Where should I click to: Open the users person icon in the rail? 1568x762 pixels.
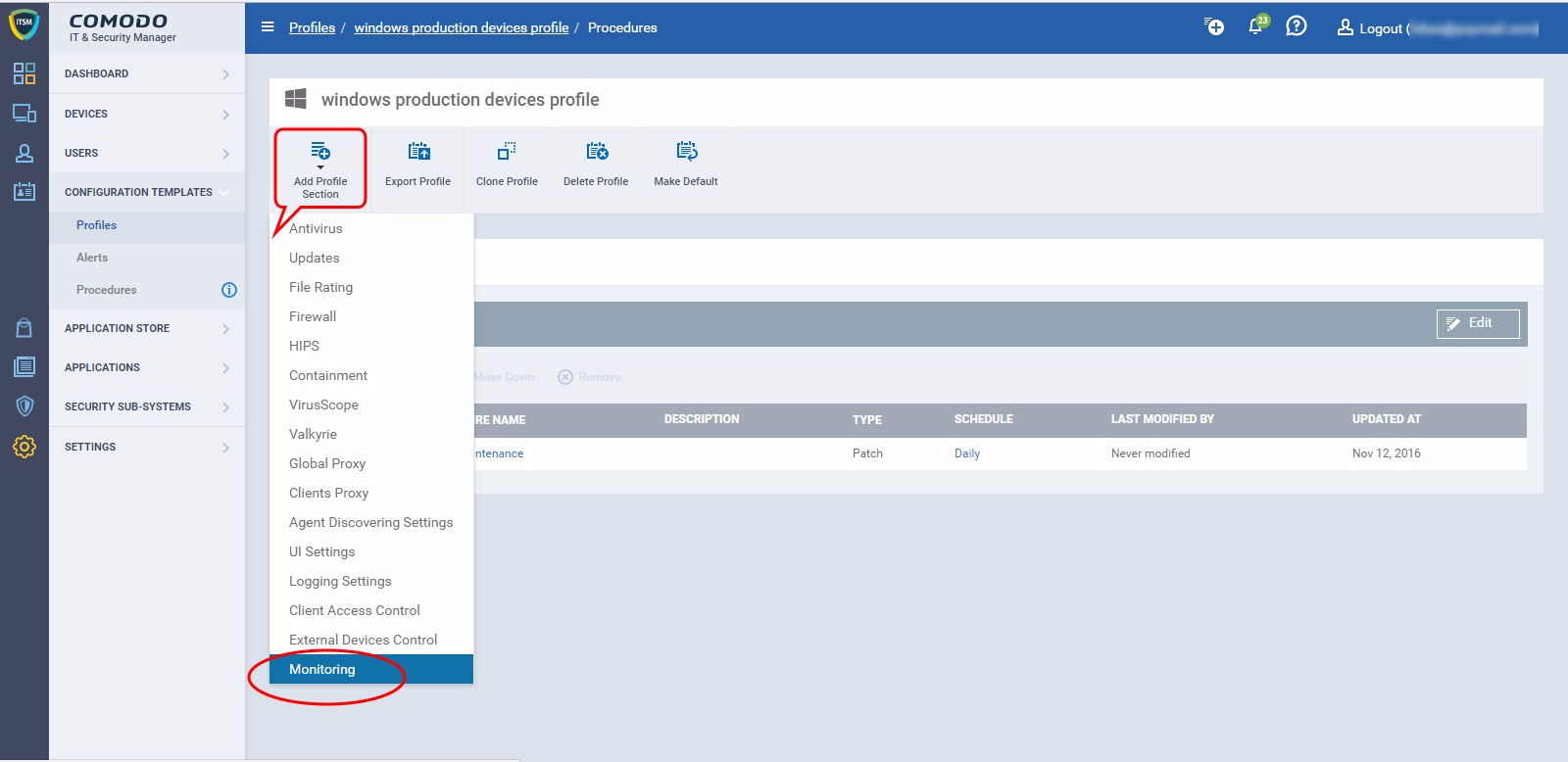click(x=24, y=153)
